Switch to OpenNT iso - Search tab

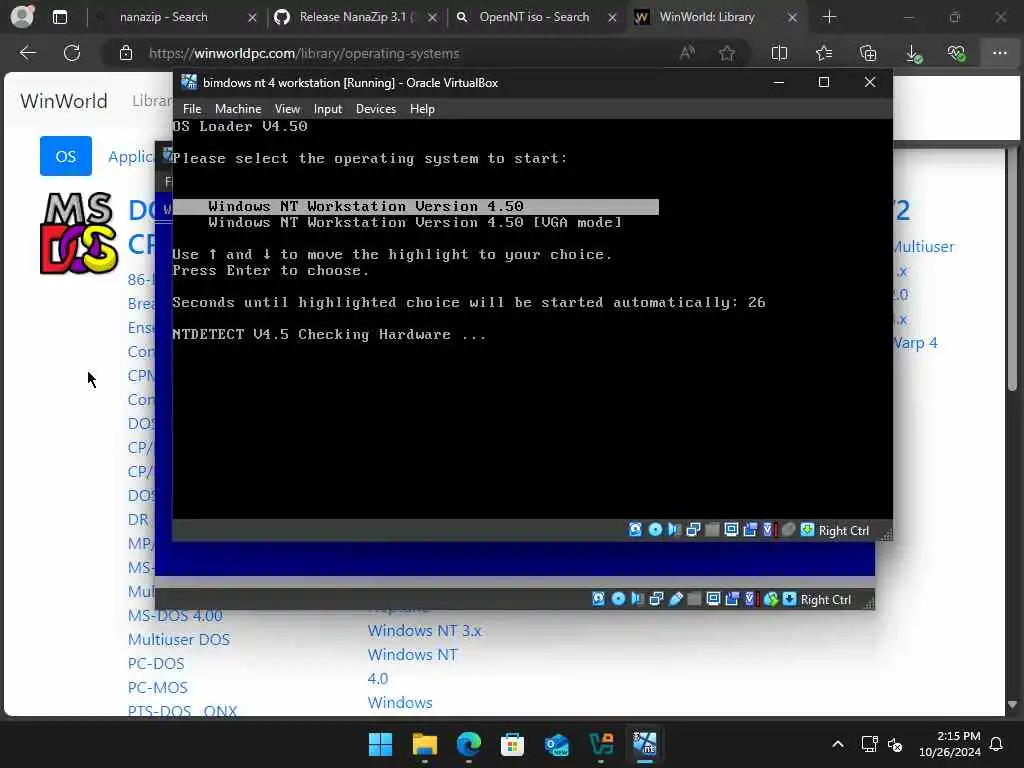point(533,17)
